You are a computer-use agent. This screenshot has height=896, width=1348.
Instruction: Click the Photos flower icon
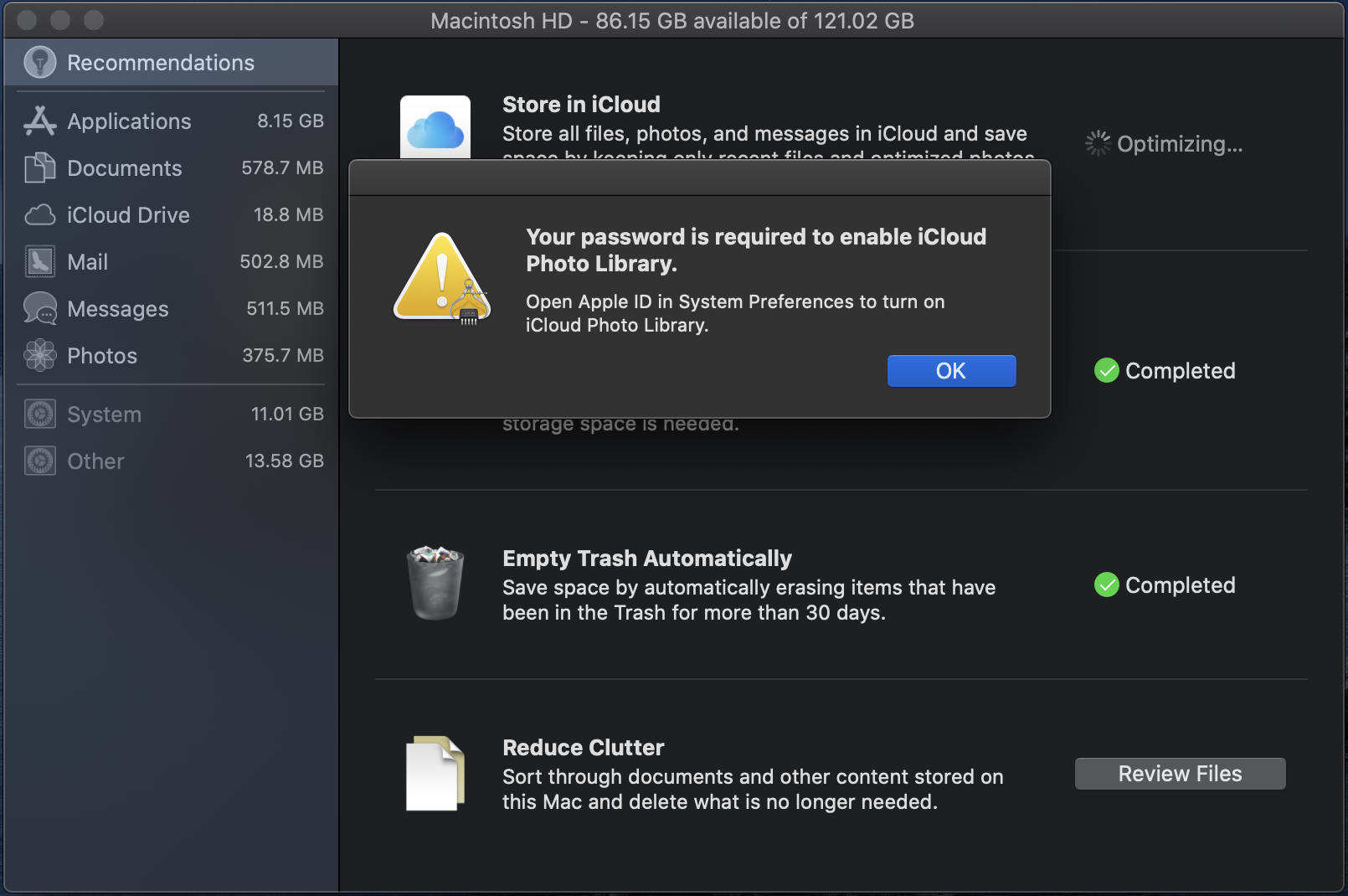tap(40, 356)
